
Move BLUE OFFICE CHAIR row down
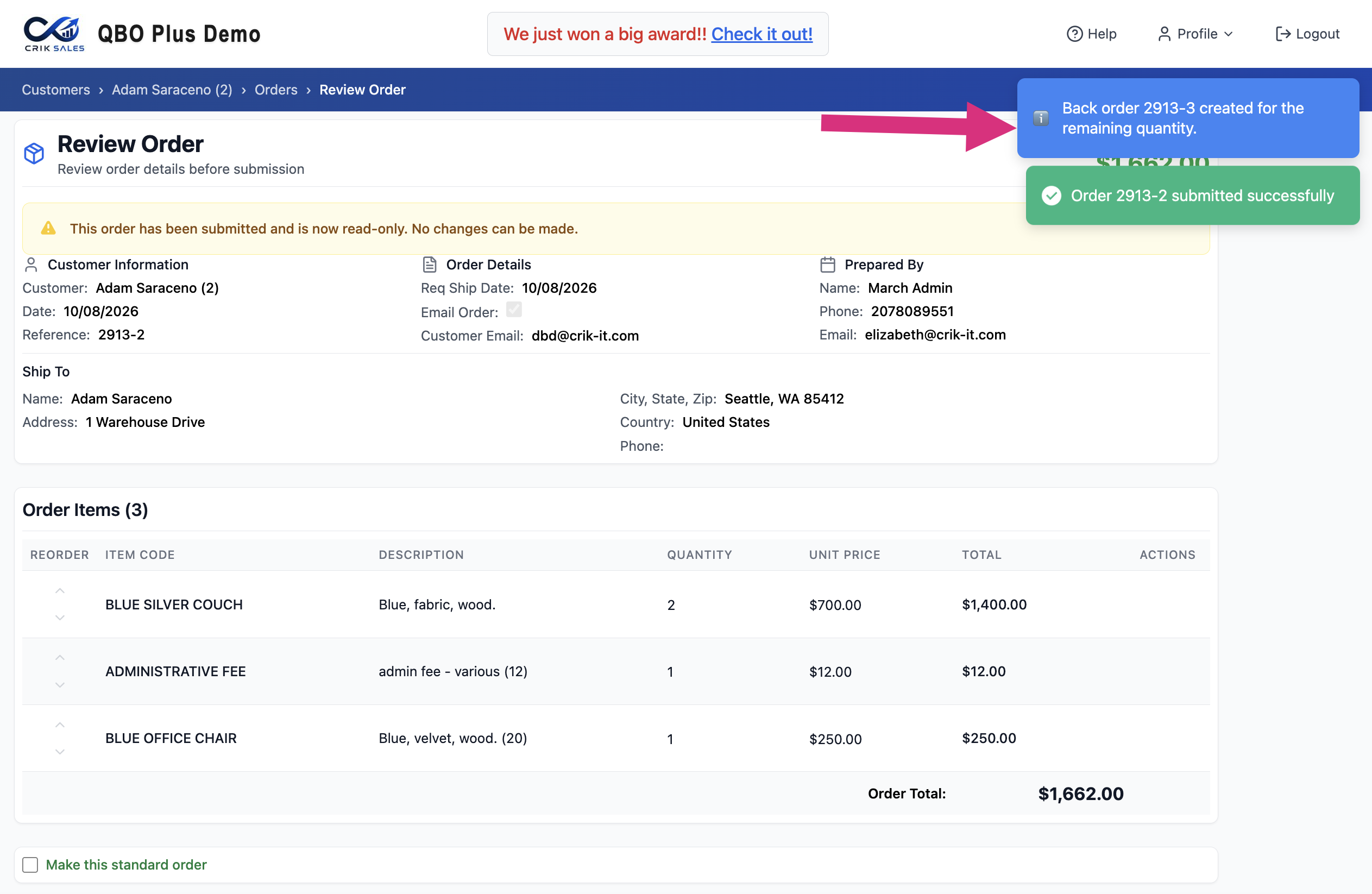[x=60, y=752]
